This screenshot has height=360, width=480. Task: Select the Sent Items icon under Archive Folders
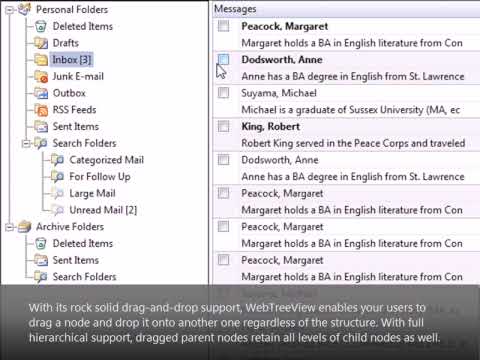(41, 260)
